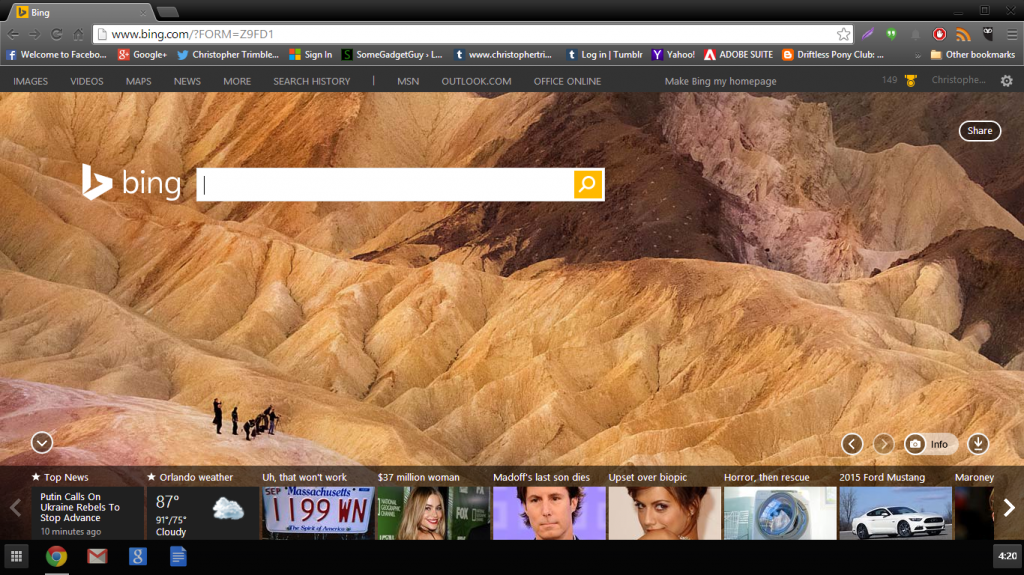Open the Other bookmarks folder
Viewport: 1024px width, 575px height.
tap(972, 55)
